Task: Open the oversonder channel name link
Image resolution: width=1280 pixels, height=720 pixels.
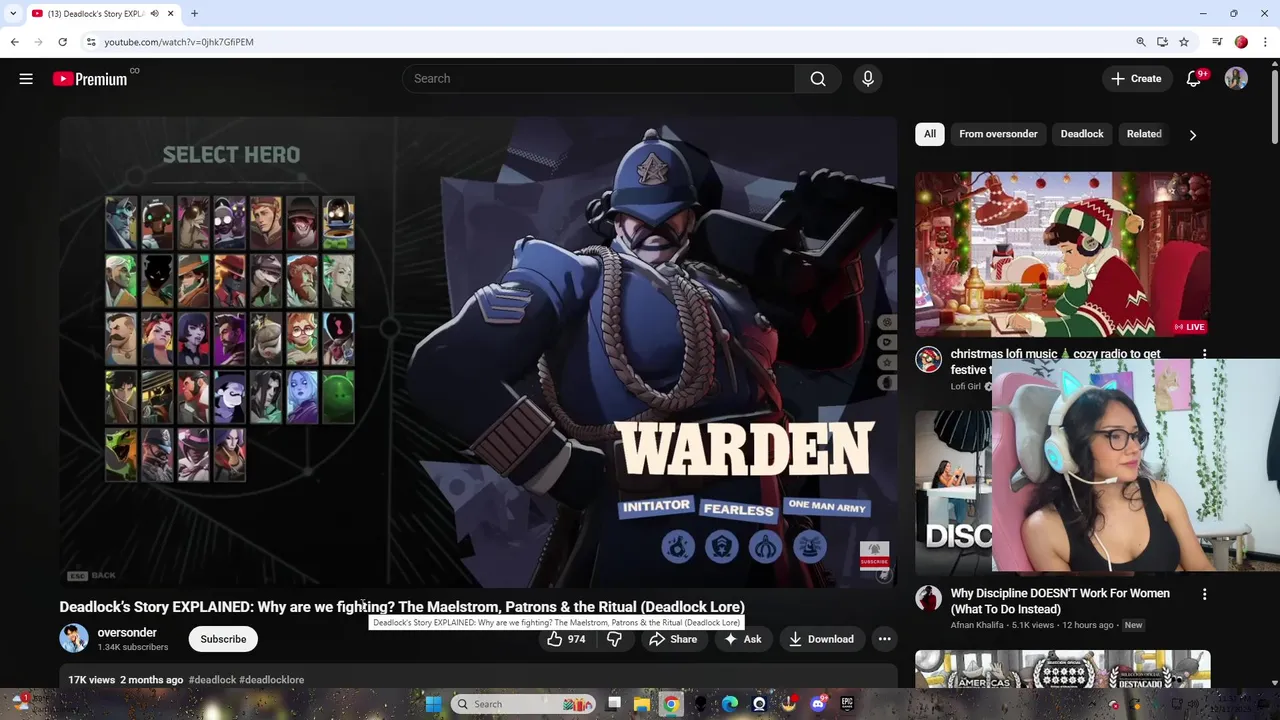Action: pyautogui.click(x=127, y=632)
